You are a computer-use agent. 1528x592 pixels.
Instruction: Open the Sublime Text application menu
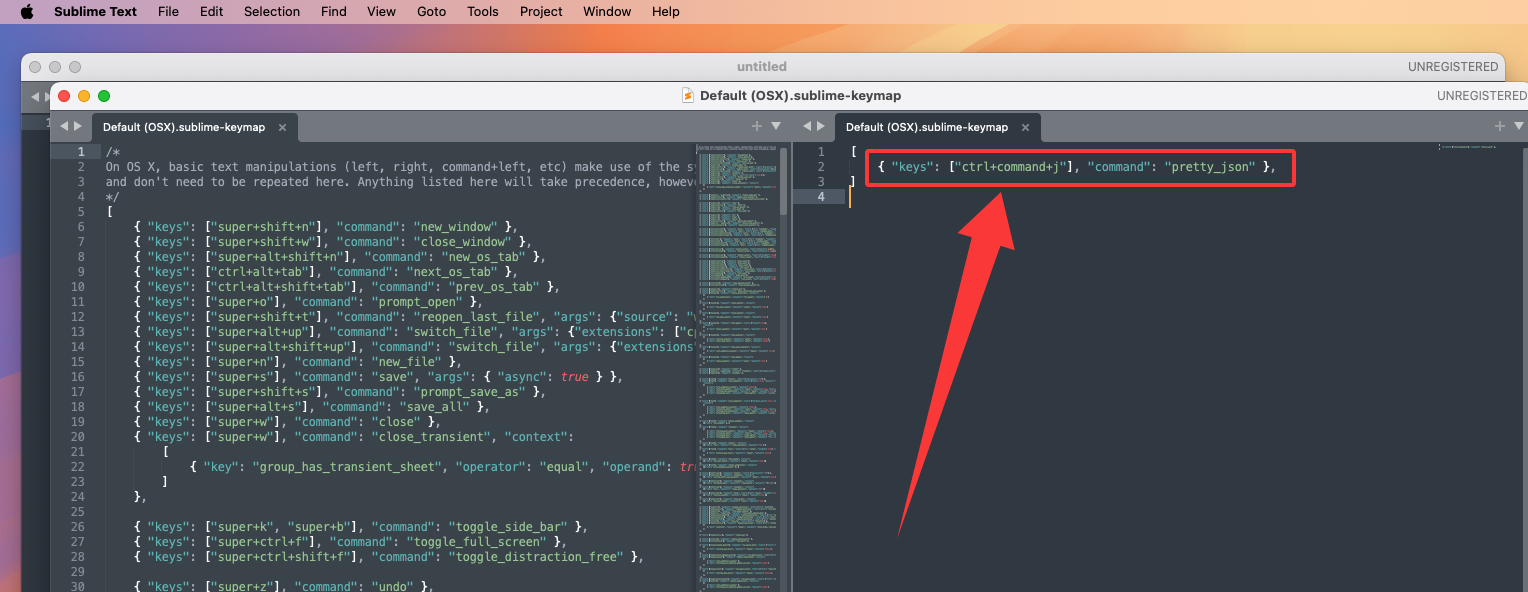click(96, 12)
